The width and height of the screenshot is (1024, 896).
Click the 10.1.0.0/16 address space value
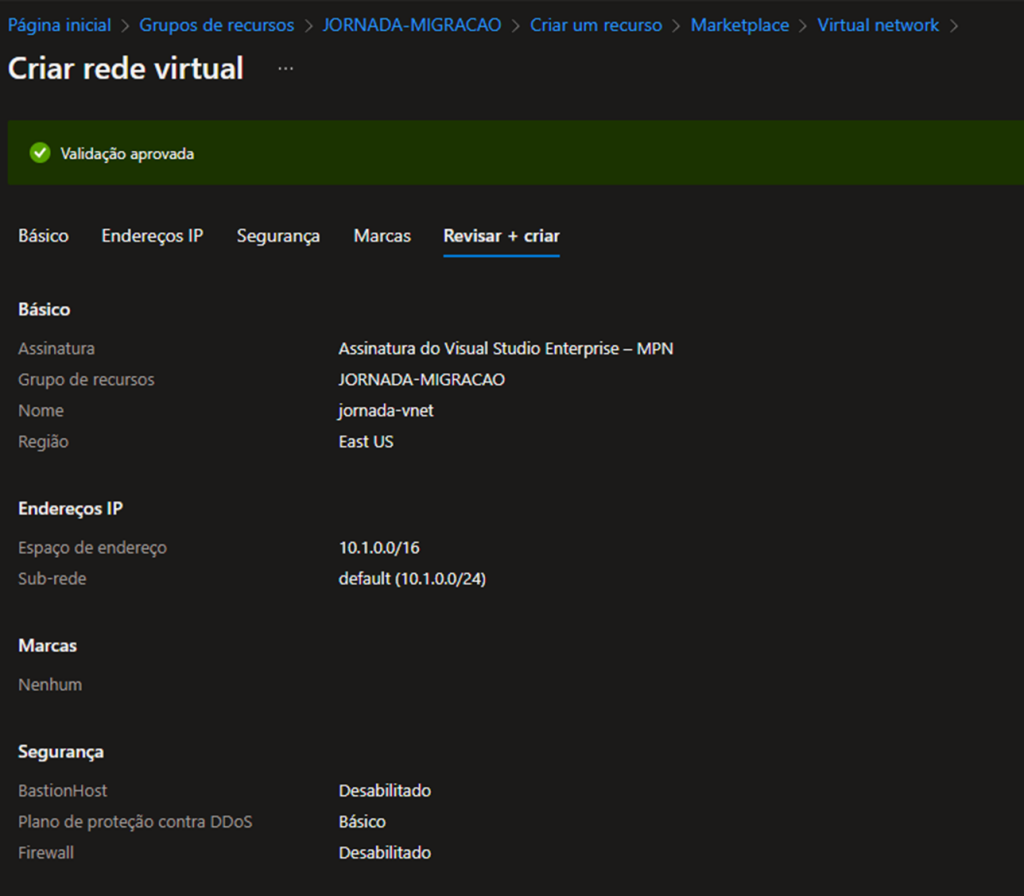[x=379, y=548]
